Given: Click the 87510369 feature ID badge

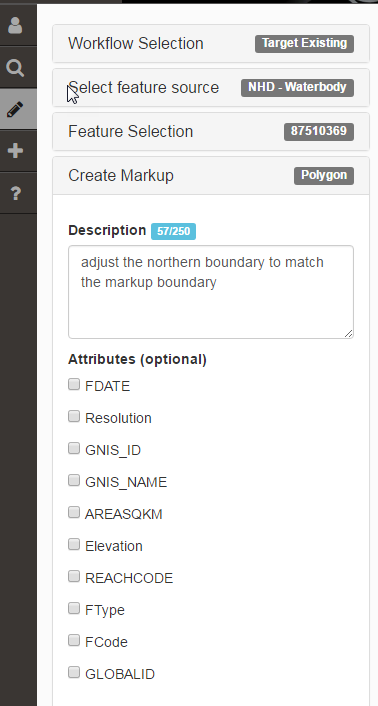Looking at the screenshot, I should click(x=319, y=131).
